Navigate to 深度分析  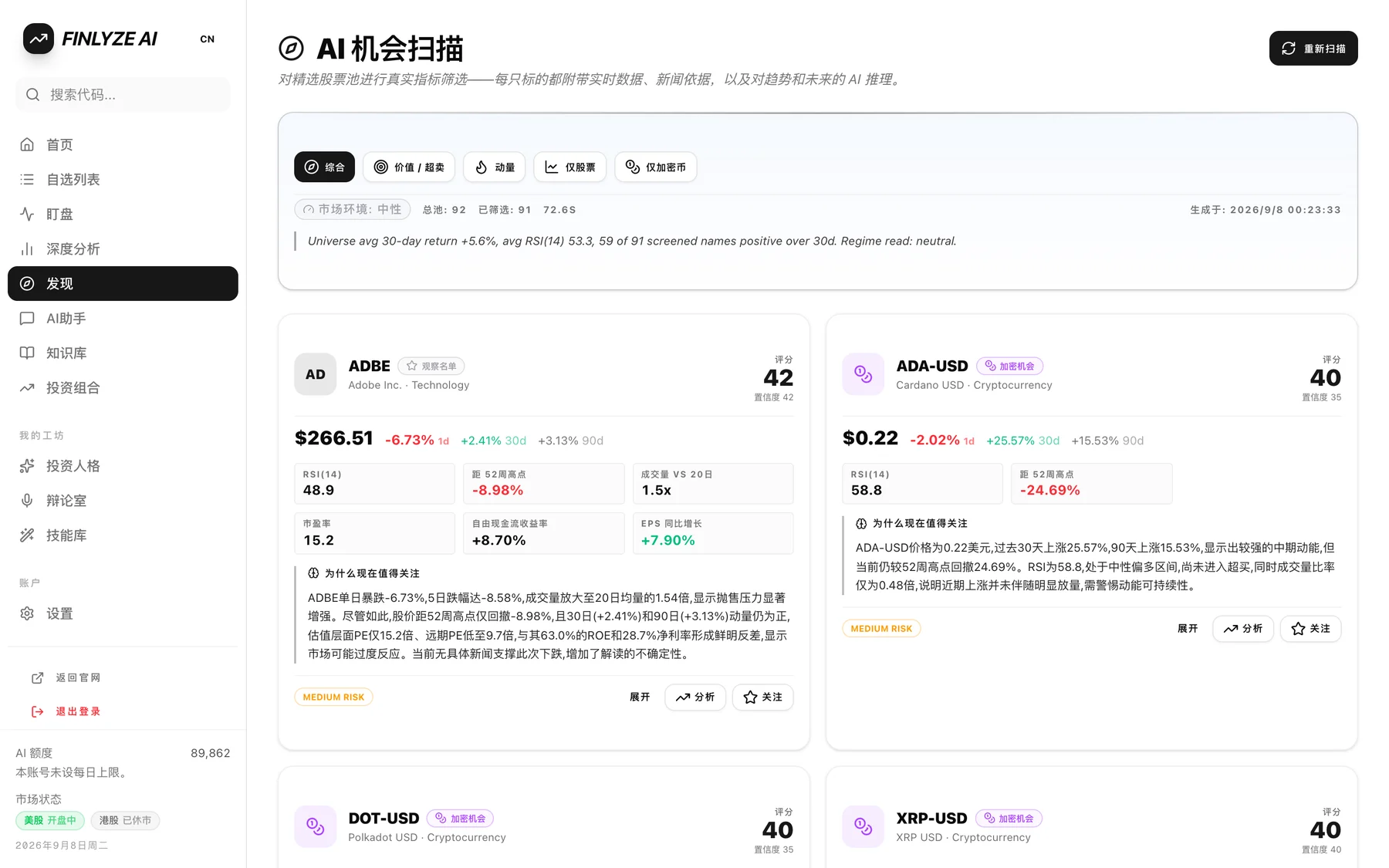tap(123, 248)
